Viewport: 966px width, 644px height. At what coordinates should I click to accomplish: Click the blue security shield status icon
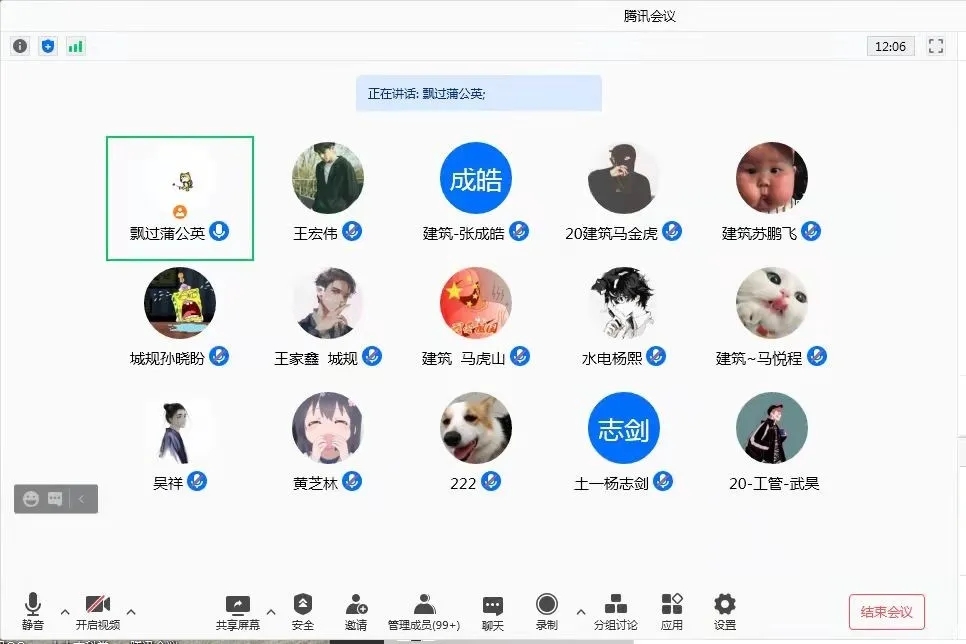click(48, 46)
